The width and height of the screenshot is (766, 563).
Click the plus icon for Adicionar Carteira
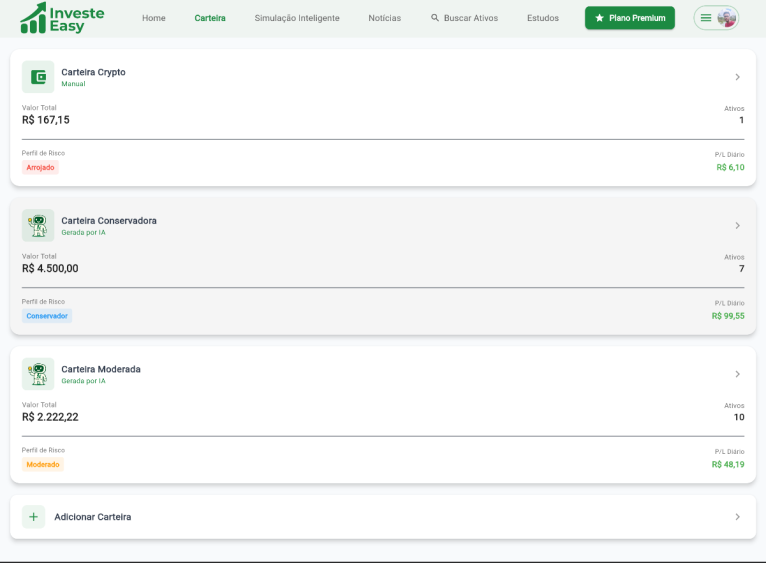tap(34, 517)
